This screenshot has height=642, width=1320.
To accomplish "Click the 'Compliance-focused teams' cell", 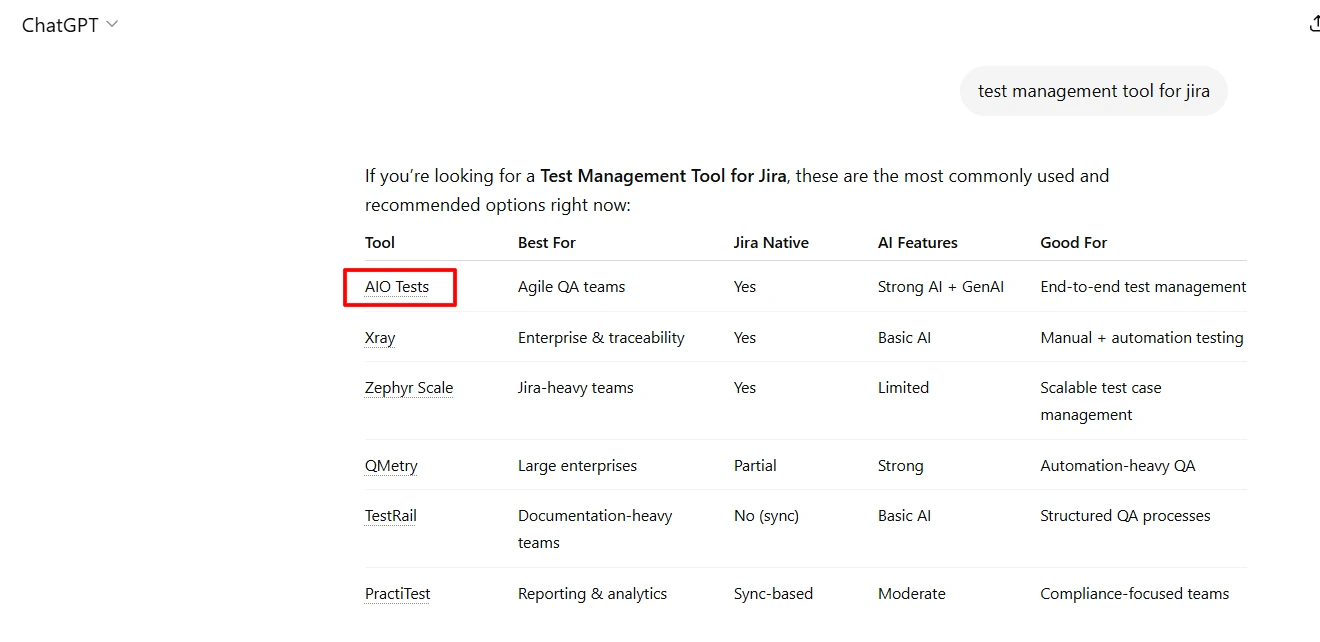I will (1134, 594).
